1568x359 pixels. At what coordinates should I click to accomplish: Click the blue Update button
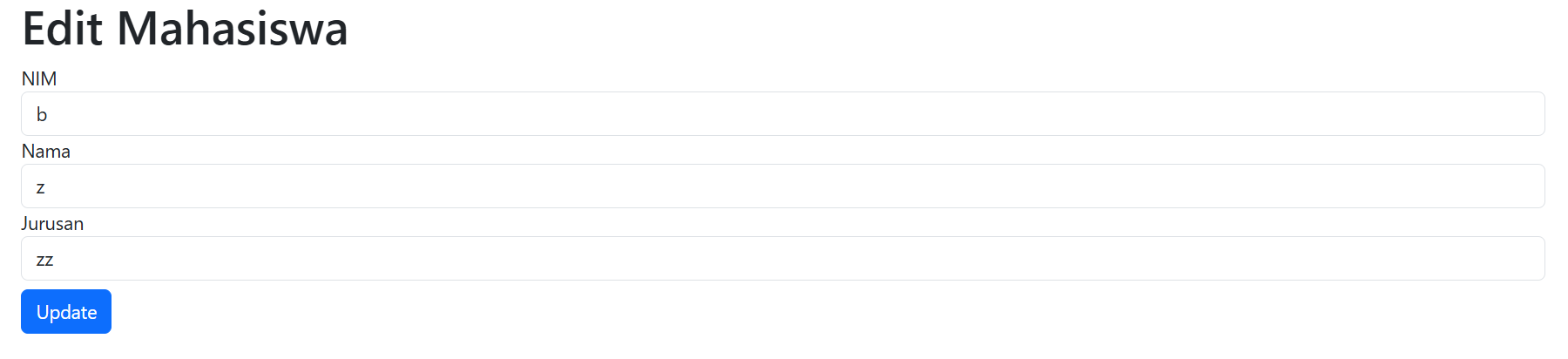click(x=66, y=312)
